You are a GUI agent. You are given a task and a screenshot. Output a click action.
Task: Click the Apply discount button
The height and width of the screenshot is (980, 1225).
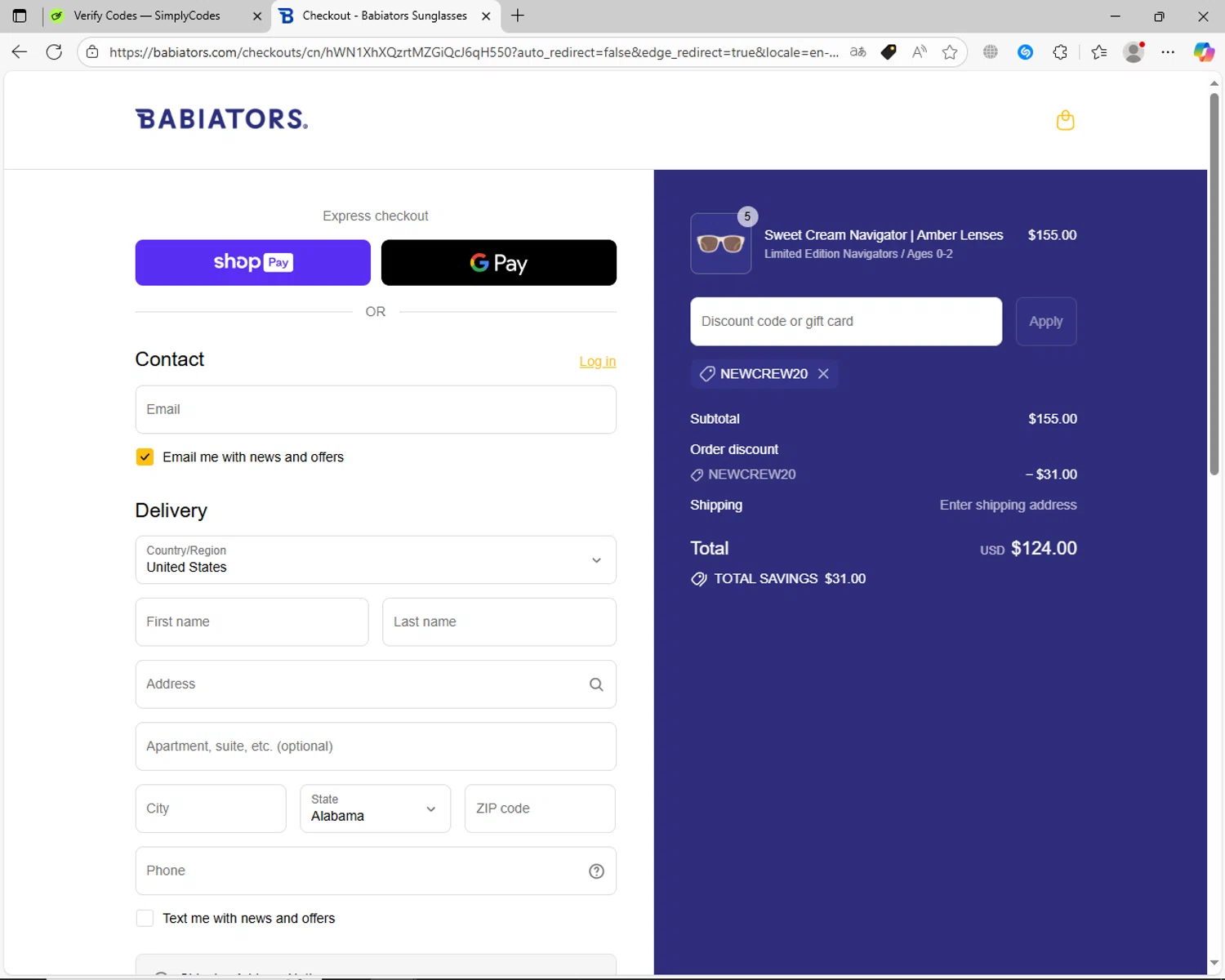click(x=1046, y=322)
